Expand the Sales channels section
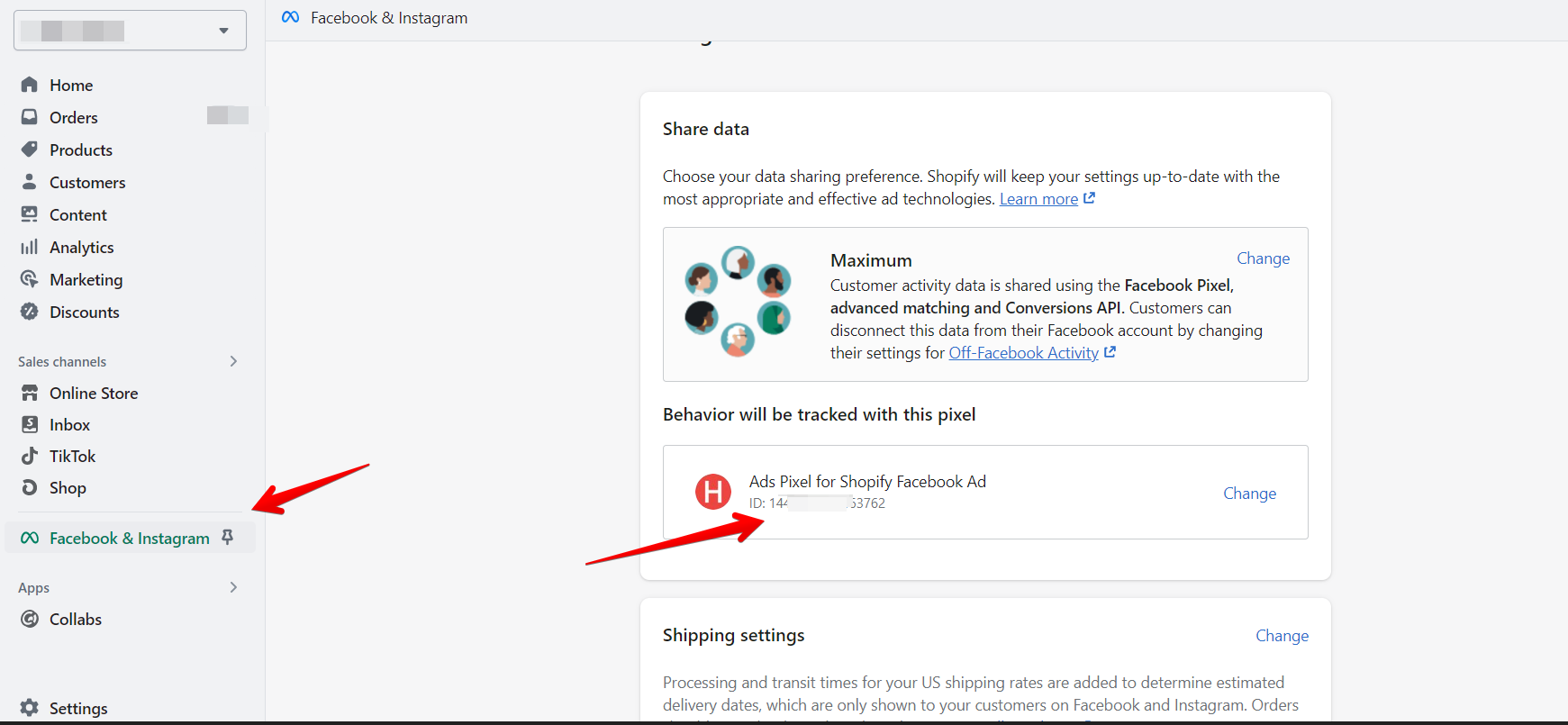This screenshot has width=1568, height=725. tap(233, 361)
